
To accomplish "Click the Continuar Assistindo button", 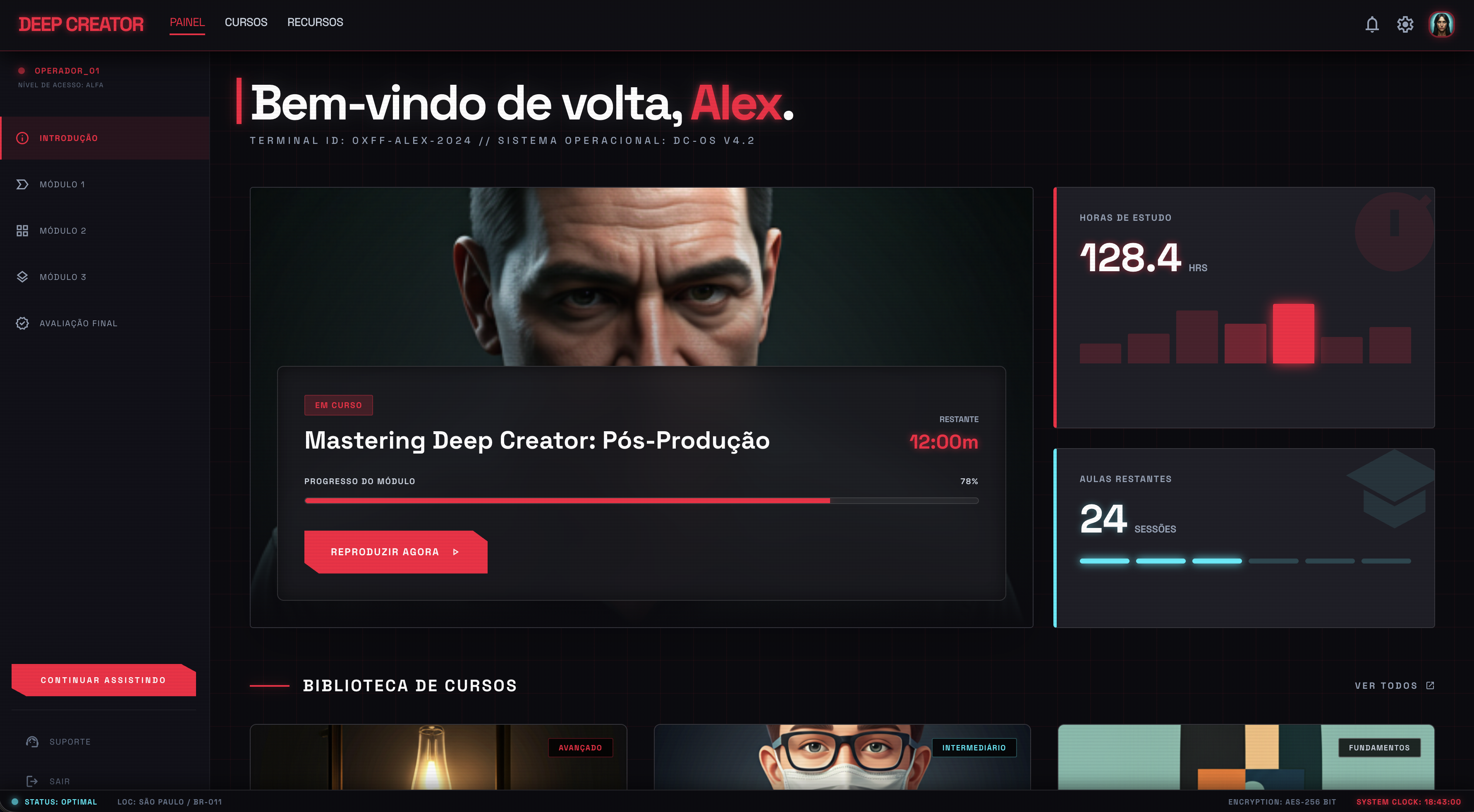I will [x=103, y=680].
